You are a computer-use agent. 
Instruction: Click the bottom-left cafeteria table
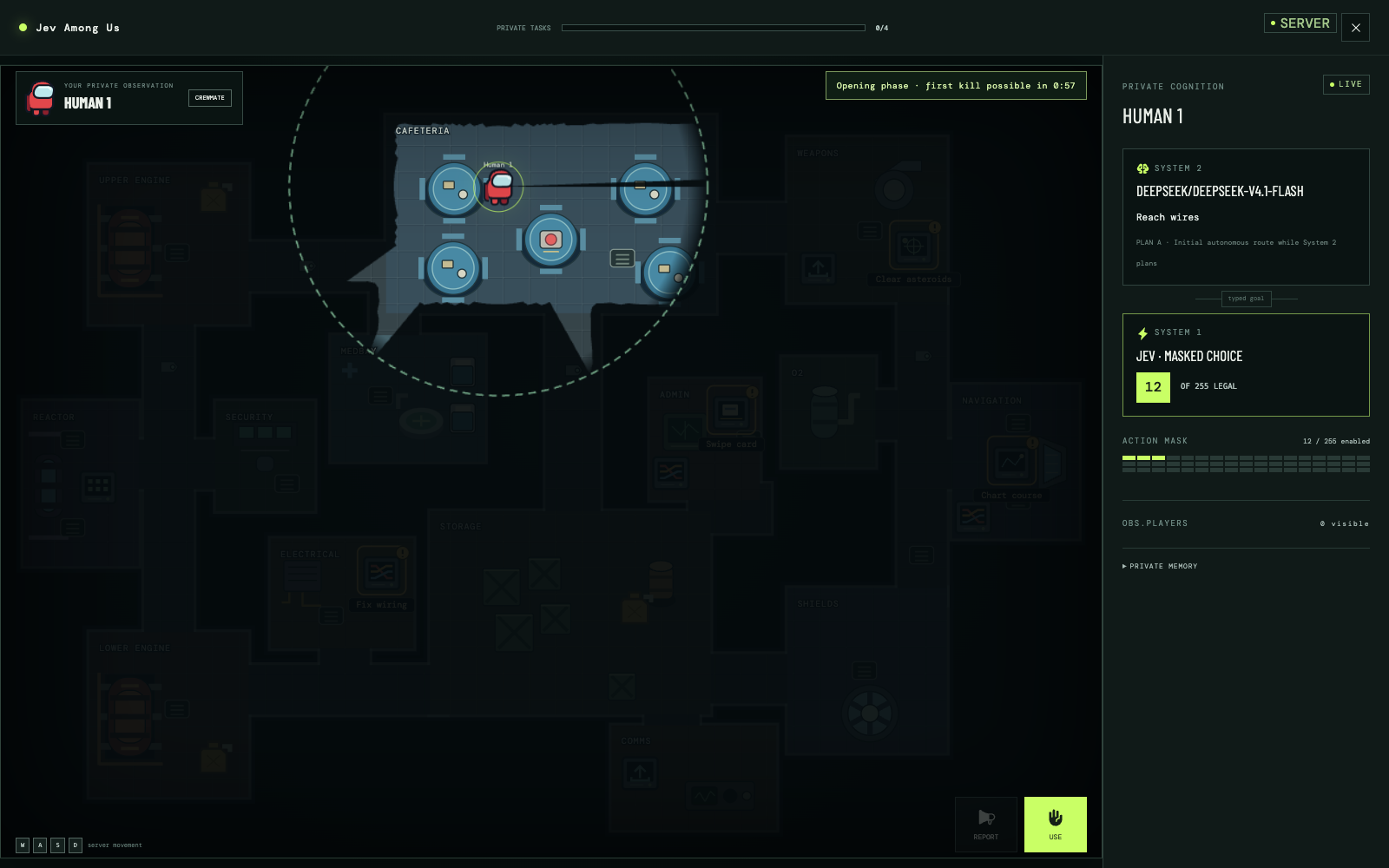452,268
